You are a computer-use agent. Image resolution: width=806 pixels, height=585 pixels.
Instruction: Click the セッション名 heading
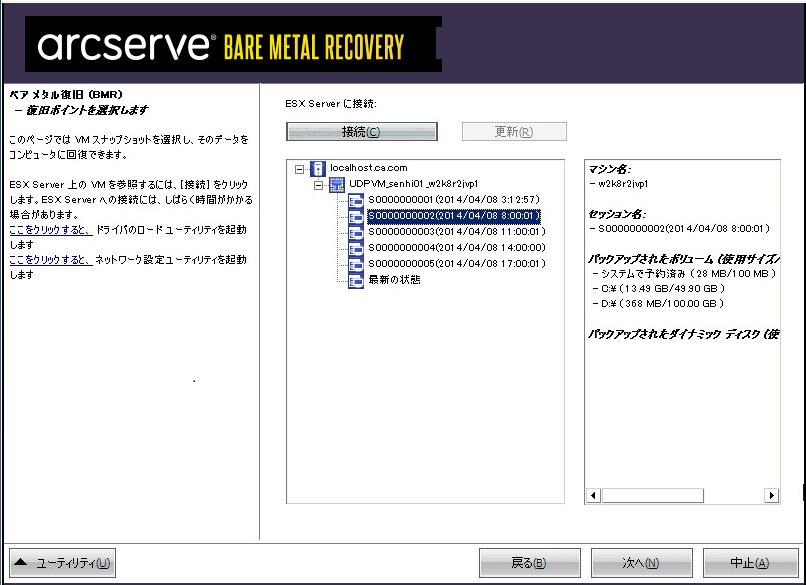617,214
